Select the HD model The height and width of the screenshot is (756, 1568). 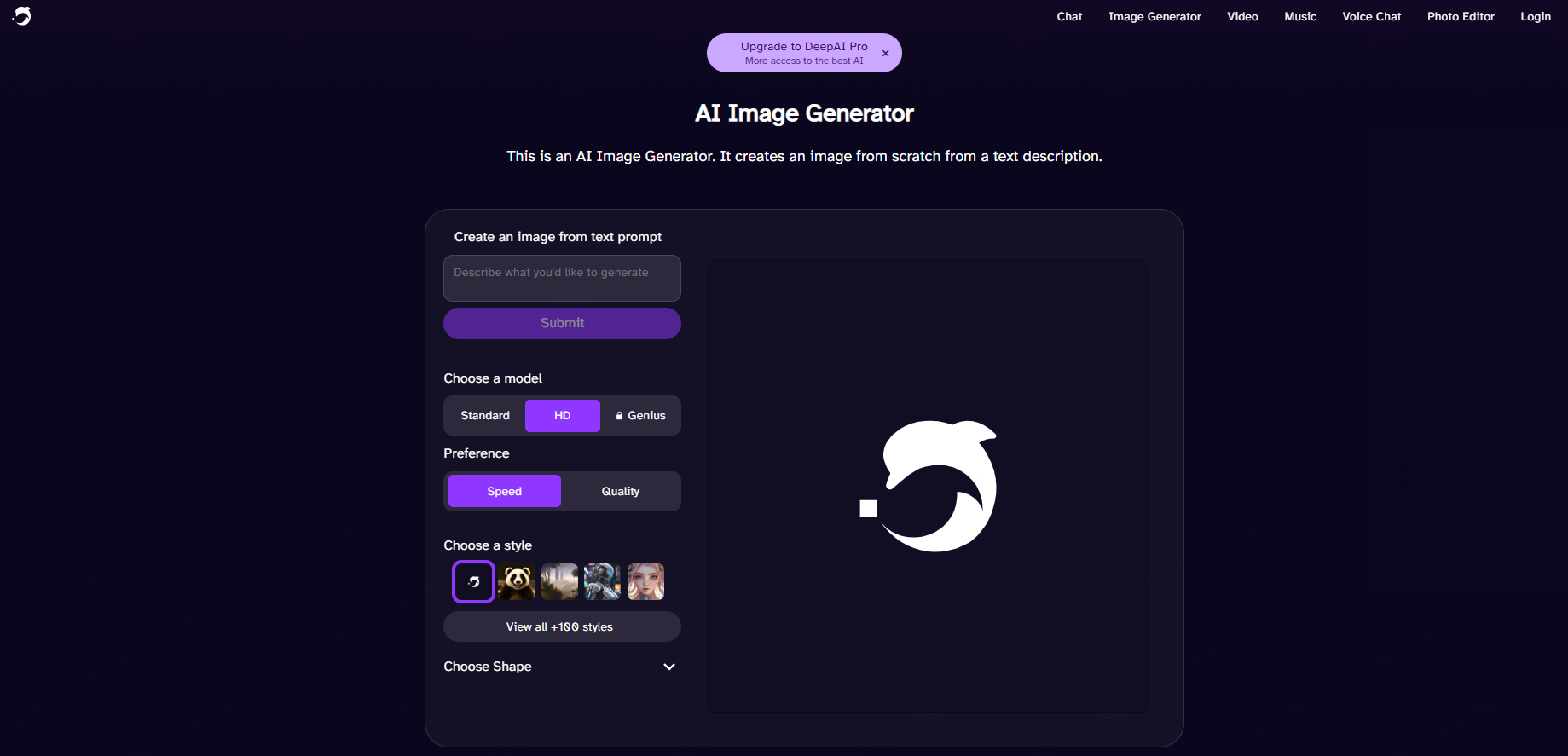click(x=563, y=416)
